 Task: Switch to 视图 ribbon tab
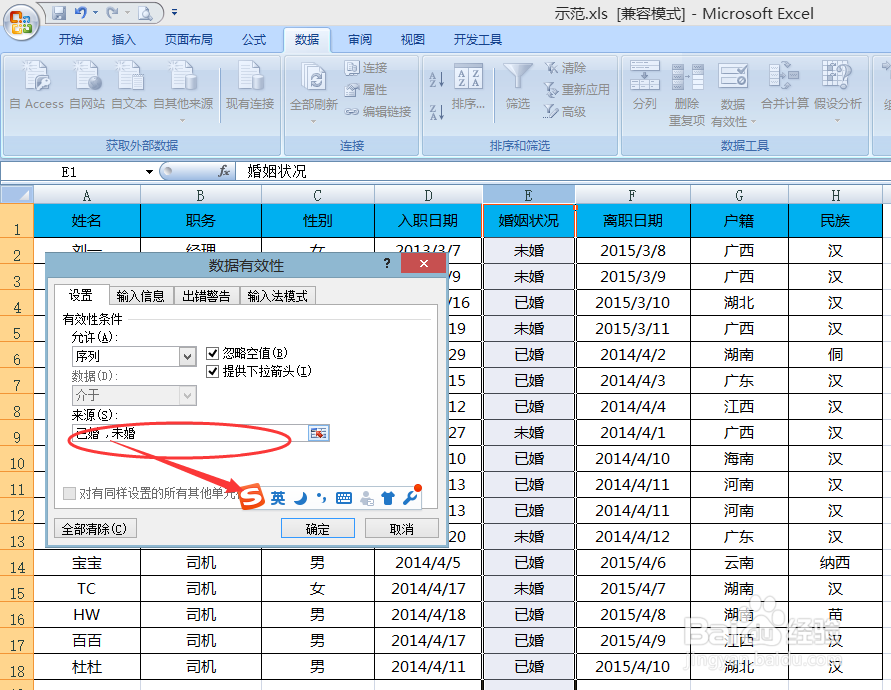[x=413, y=39]
